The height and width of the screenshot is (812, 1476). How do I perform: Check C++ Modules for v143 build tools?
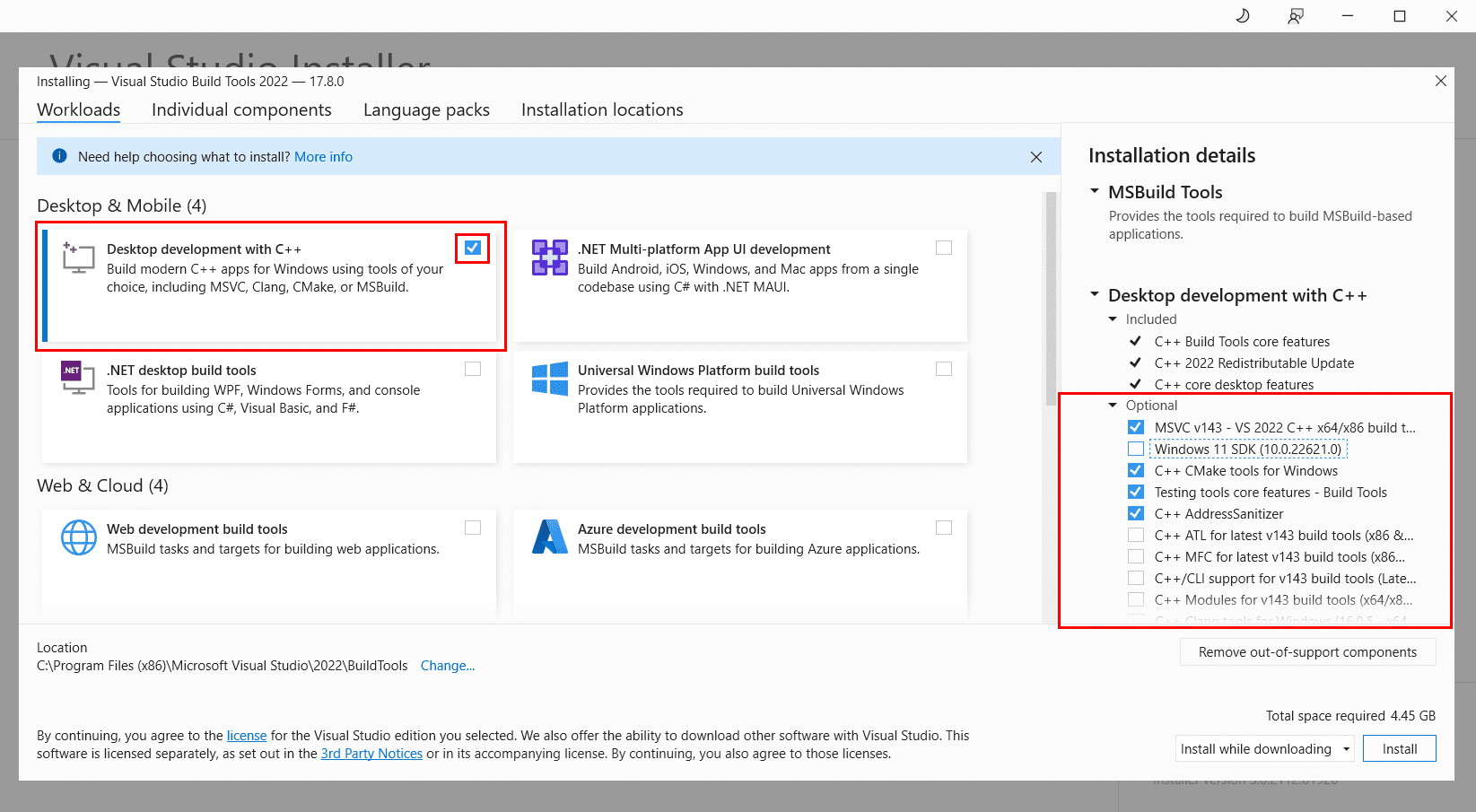1136,599
